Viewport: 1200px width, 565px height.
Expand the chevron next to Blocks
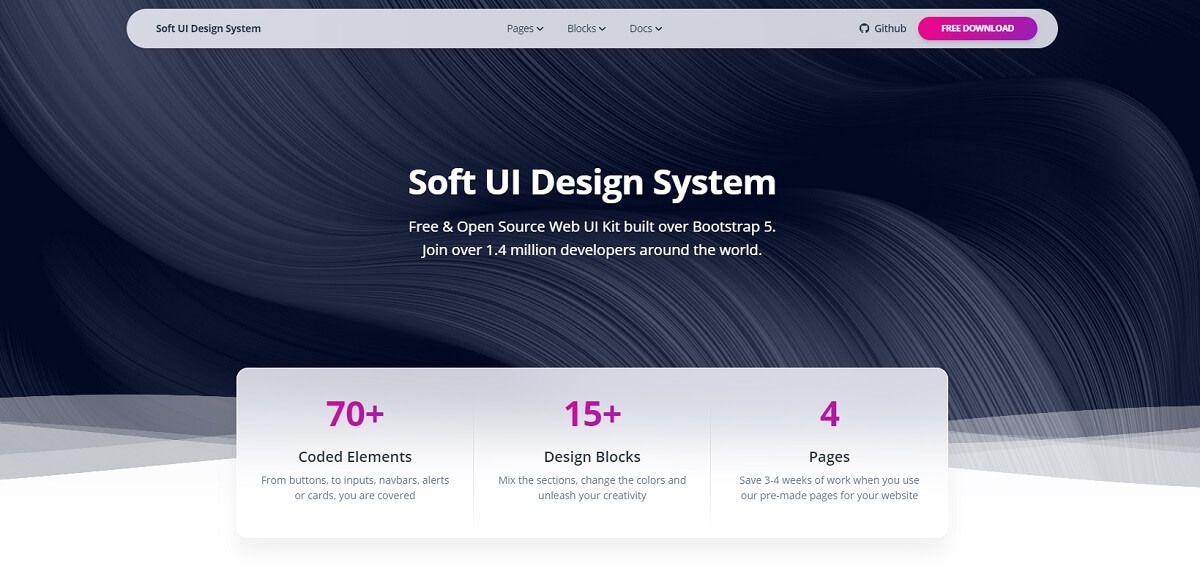[603, 29]
